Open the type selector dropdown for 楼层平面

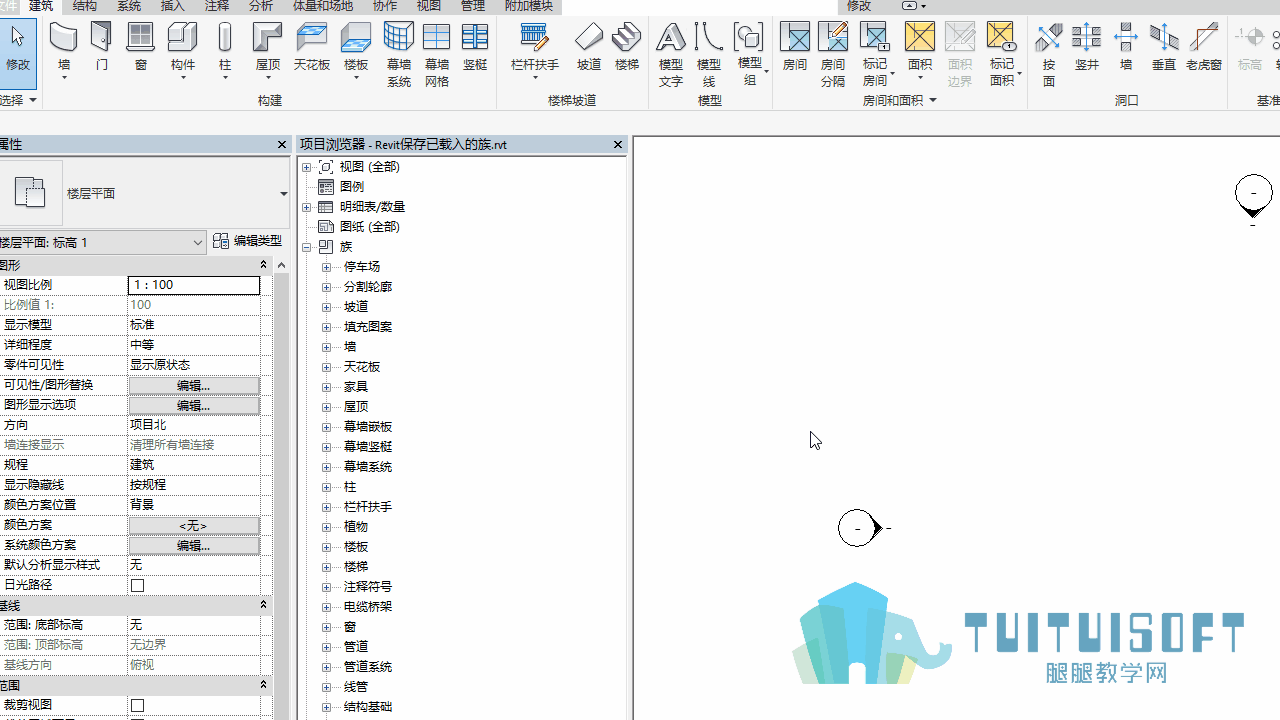pyautogui.click(x=283, y=194)
